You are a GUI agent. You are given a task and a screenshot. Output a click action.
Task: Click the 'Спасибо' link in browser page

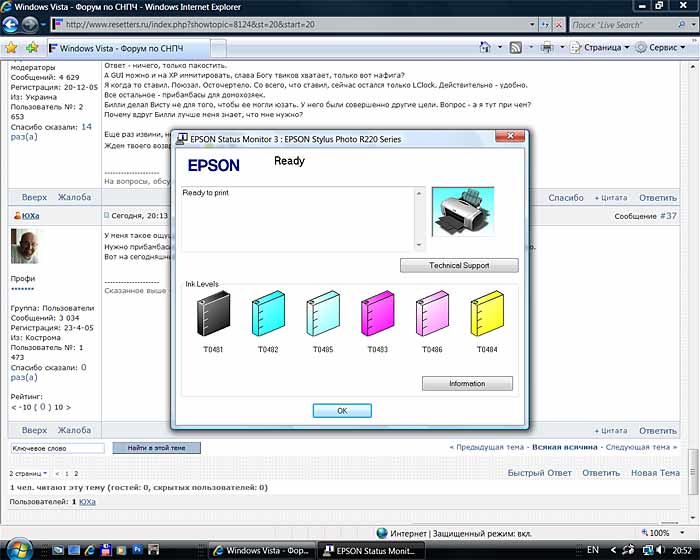(566, 198)
